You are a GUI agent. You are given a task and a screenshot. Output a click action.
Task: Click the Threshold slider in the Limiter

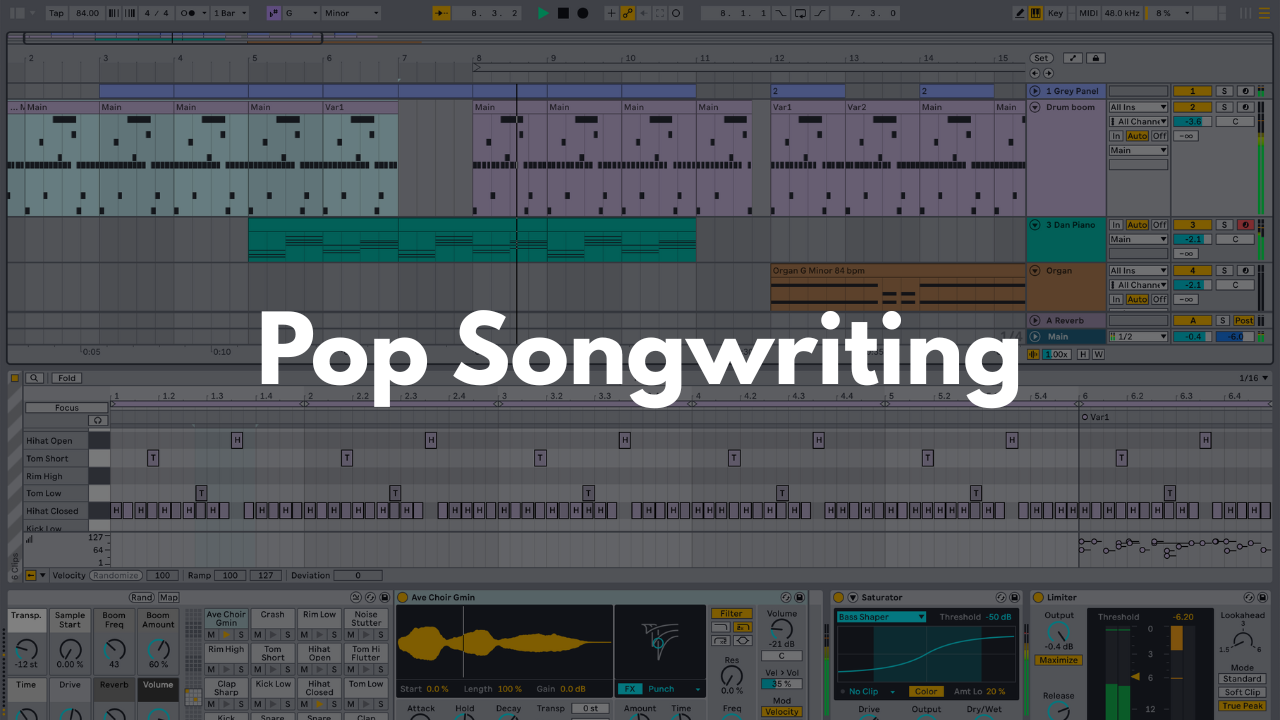pos(1134,676)
